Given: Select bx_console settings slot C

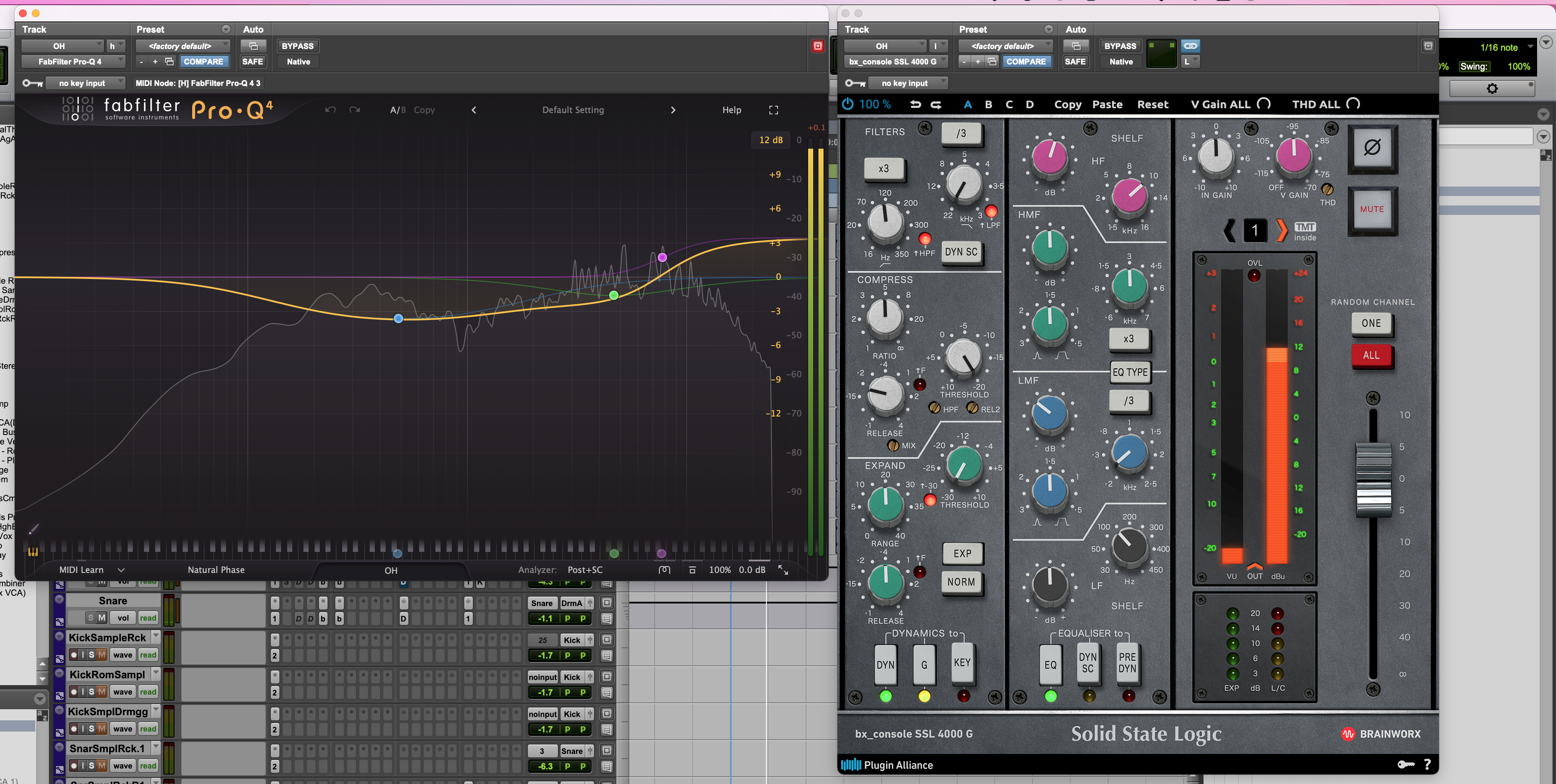Looking at the screenshot, I should (1009, 104).
